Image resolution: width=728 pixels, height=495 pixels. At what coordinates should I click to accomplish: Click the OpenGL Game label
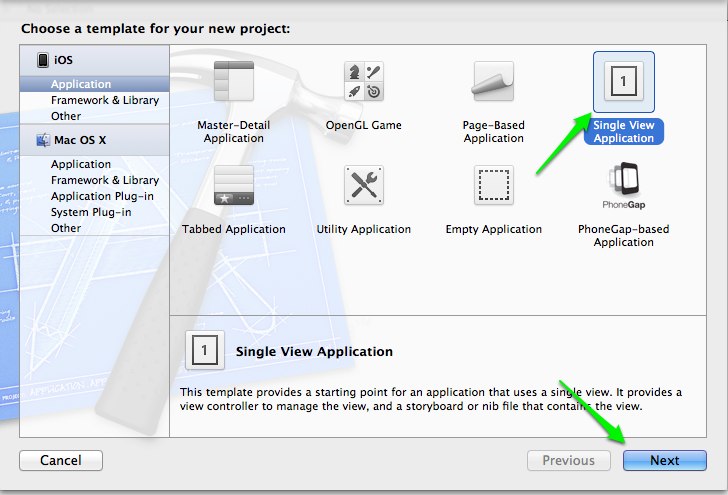[364, 125]
